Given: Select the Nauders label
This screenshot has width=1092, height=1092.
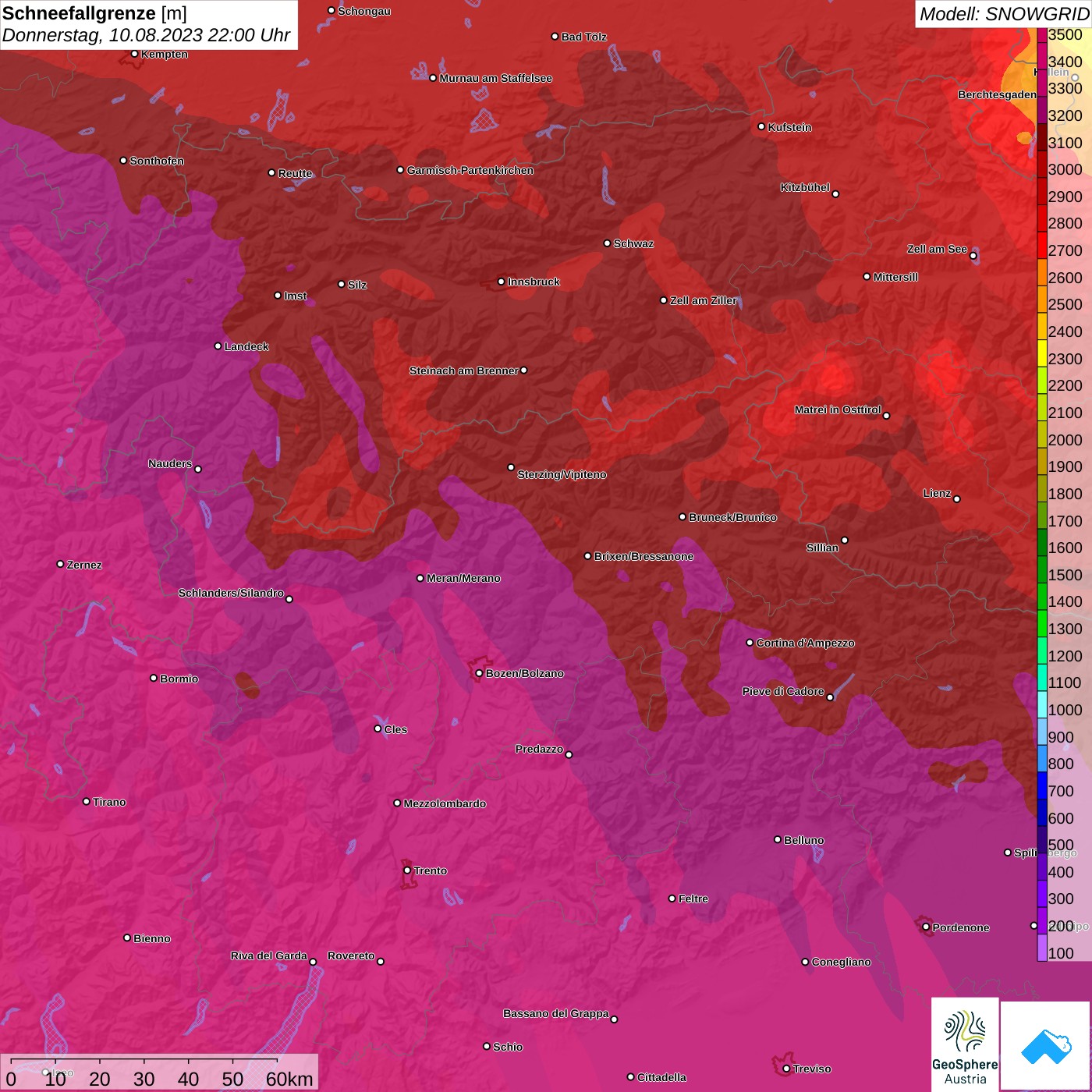Looking at the screenshot, I should coord(169,463).
